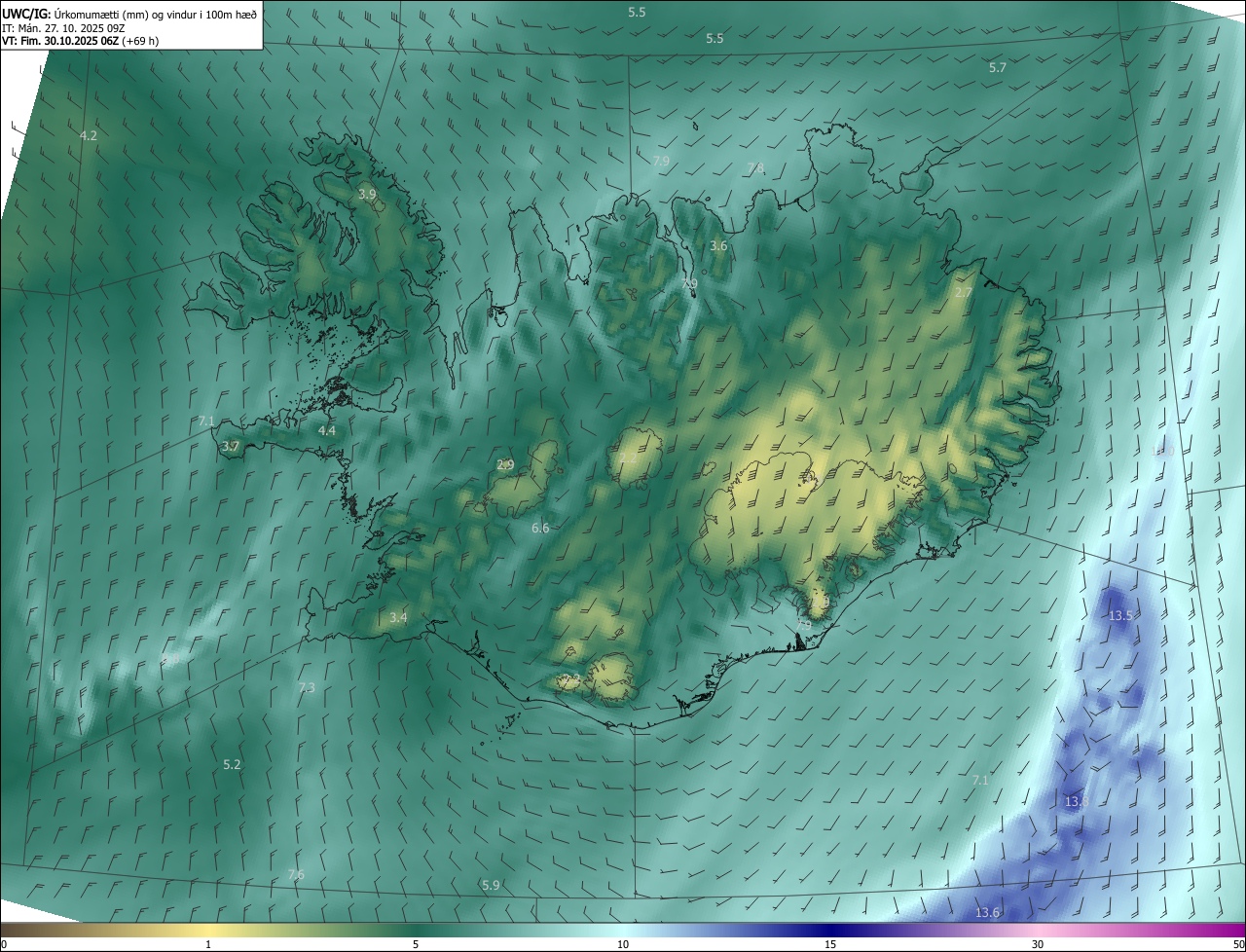Click the 2.7 value in the northeast
1246x952 pixels.
(x=964, y=293)
